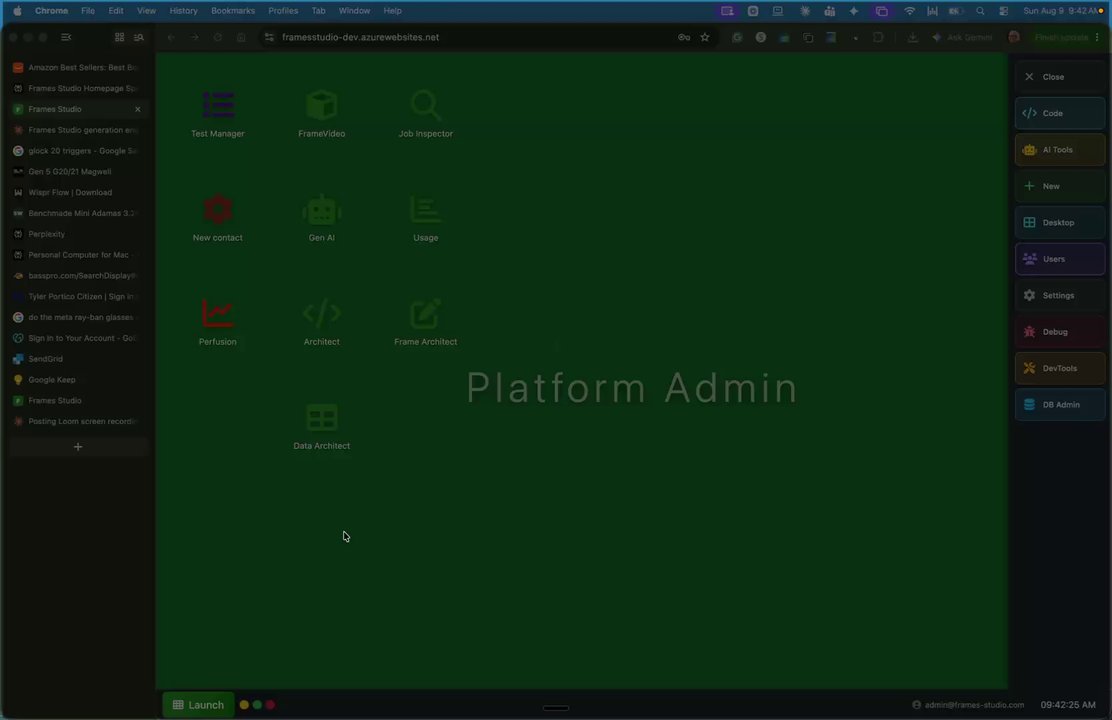Open the View menu
The image size is (1112, 720).
point(146,11)
